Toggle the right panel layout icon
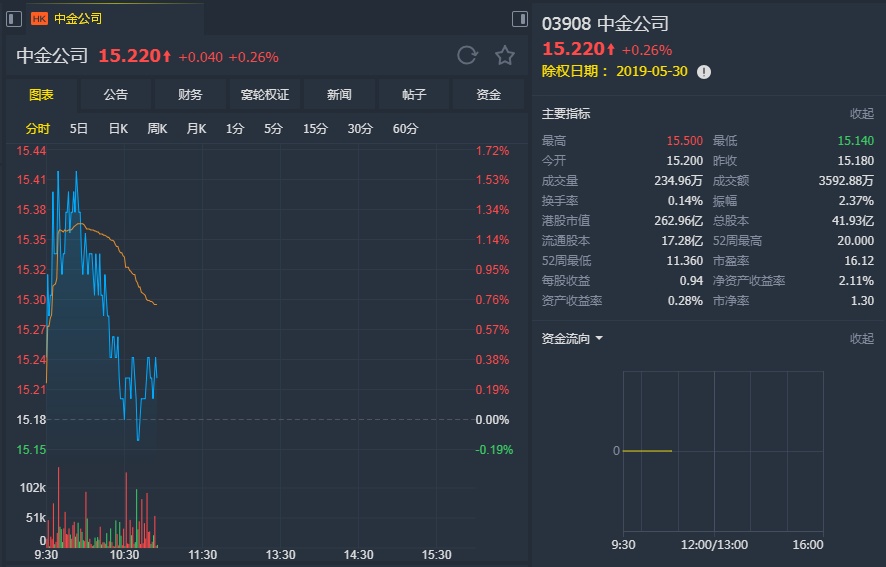The height and width of the screenshot is (567, 886). click(x=519, y=19)
